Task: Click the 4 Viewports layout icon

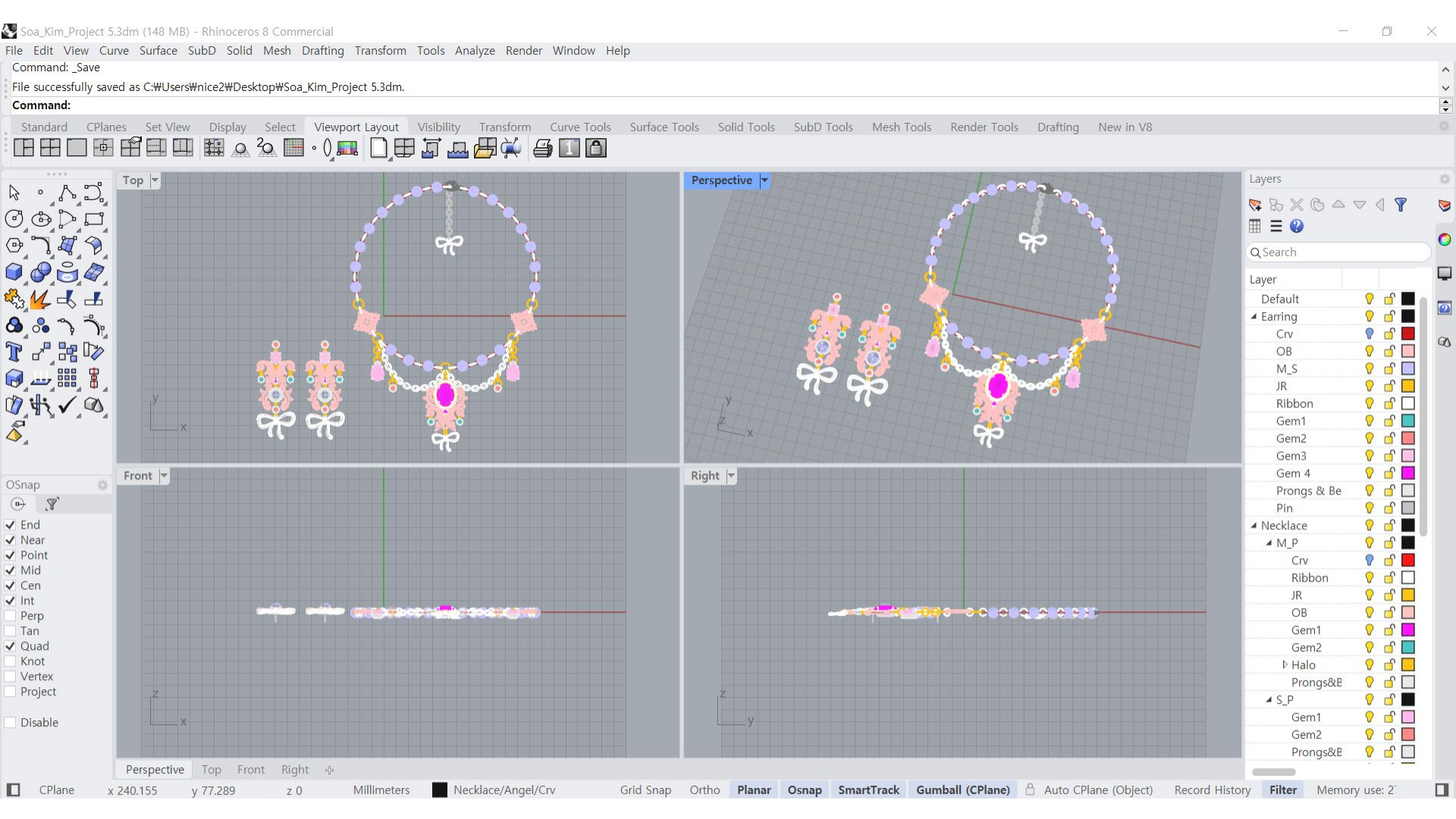Action: point(50,149)
